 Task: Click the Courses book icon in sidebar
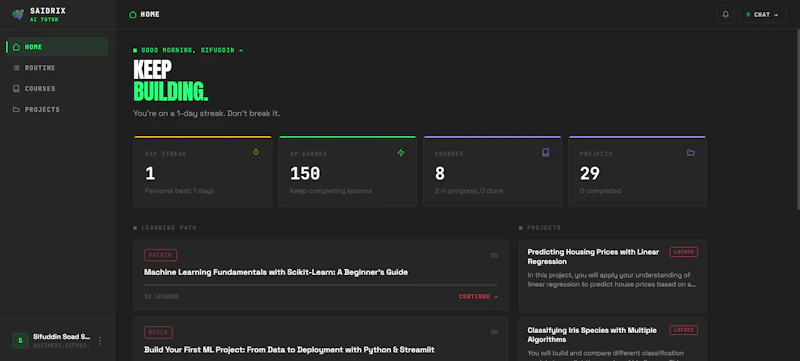pos(16,89)
